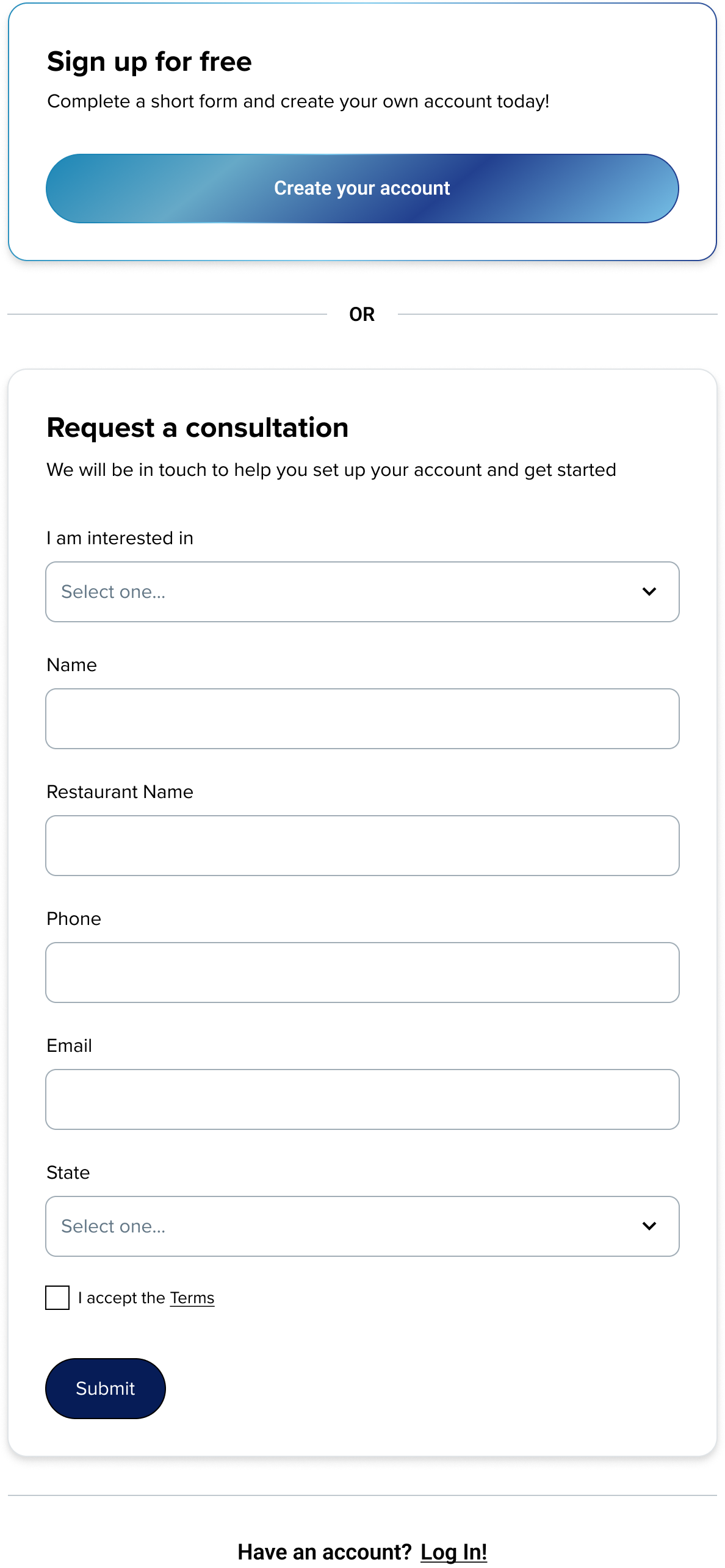This screenshot has width=725, height=1568.
Task: Click the Email input field
Action: (x=362, y=1099)
